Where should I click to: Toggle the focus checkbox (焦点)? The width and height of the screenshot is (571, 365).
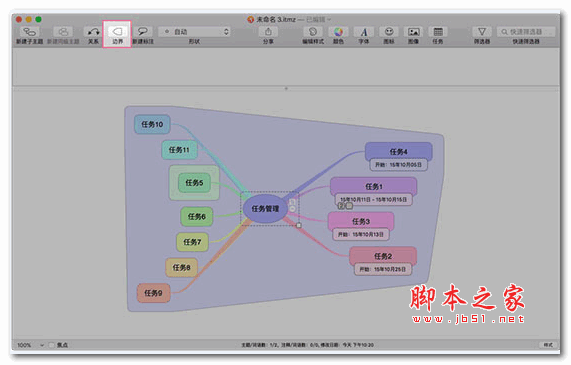[x=51, y=345]
